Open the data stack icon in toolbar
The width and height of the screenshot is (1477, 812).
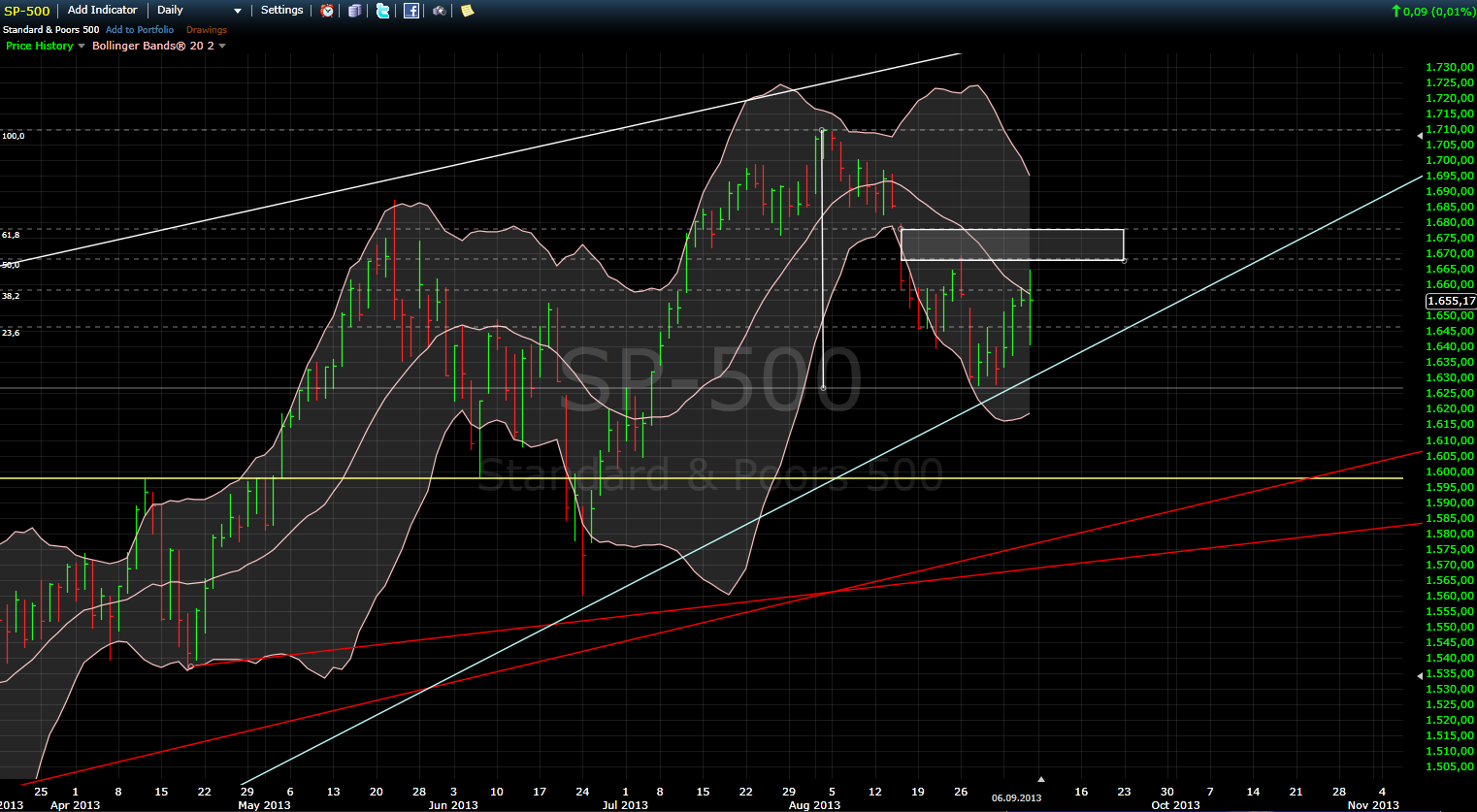(x=354, y=11)
